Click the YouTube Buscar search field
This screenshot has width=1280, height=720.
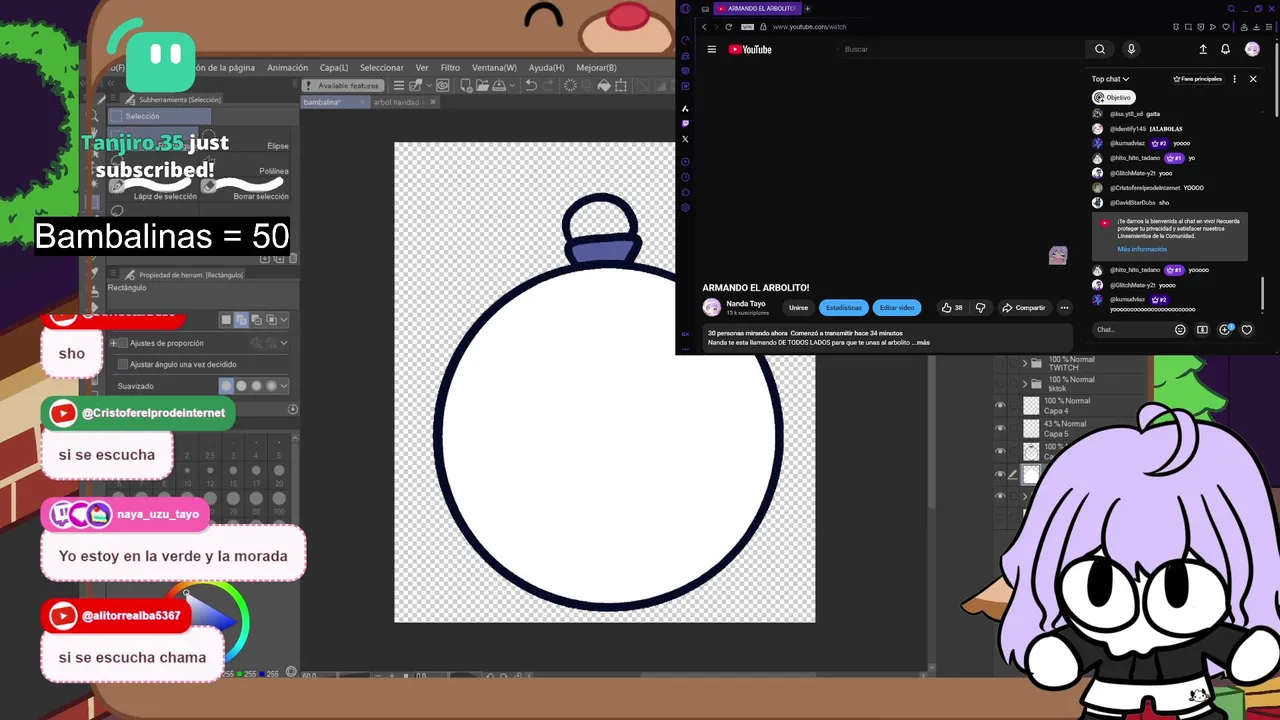pos(960,49)
